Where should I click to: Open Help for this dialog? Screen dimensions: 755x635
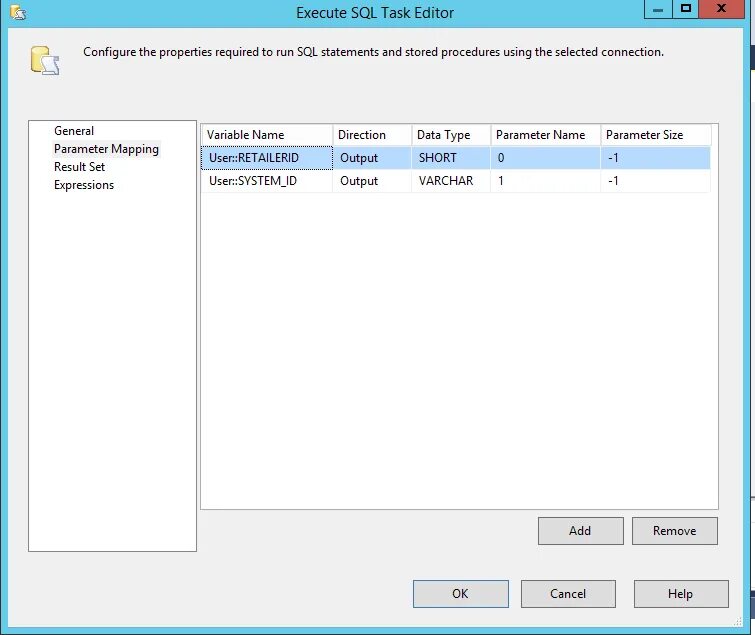[681, 594]
